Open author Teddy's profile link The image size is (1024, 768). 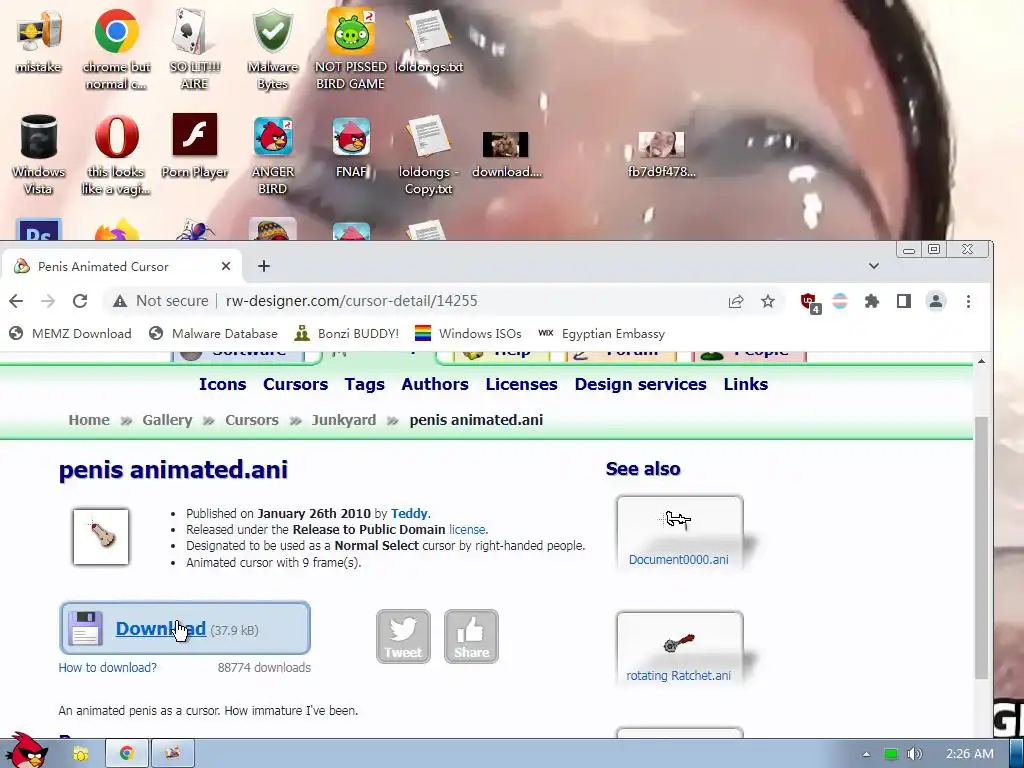tap(409, 513)
